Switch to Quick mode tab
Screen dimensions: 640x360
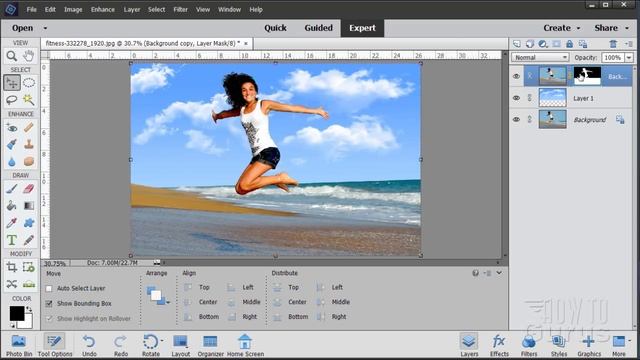pos(275,28)
